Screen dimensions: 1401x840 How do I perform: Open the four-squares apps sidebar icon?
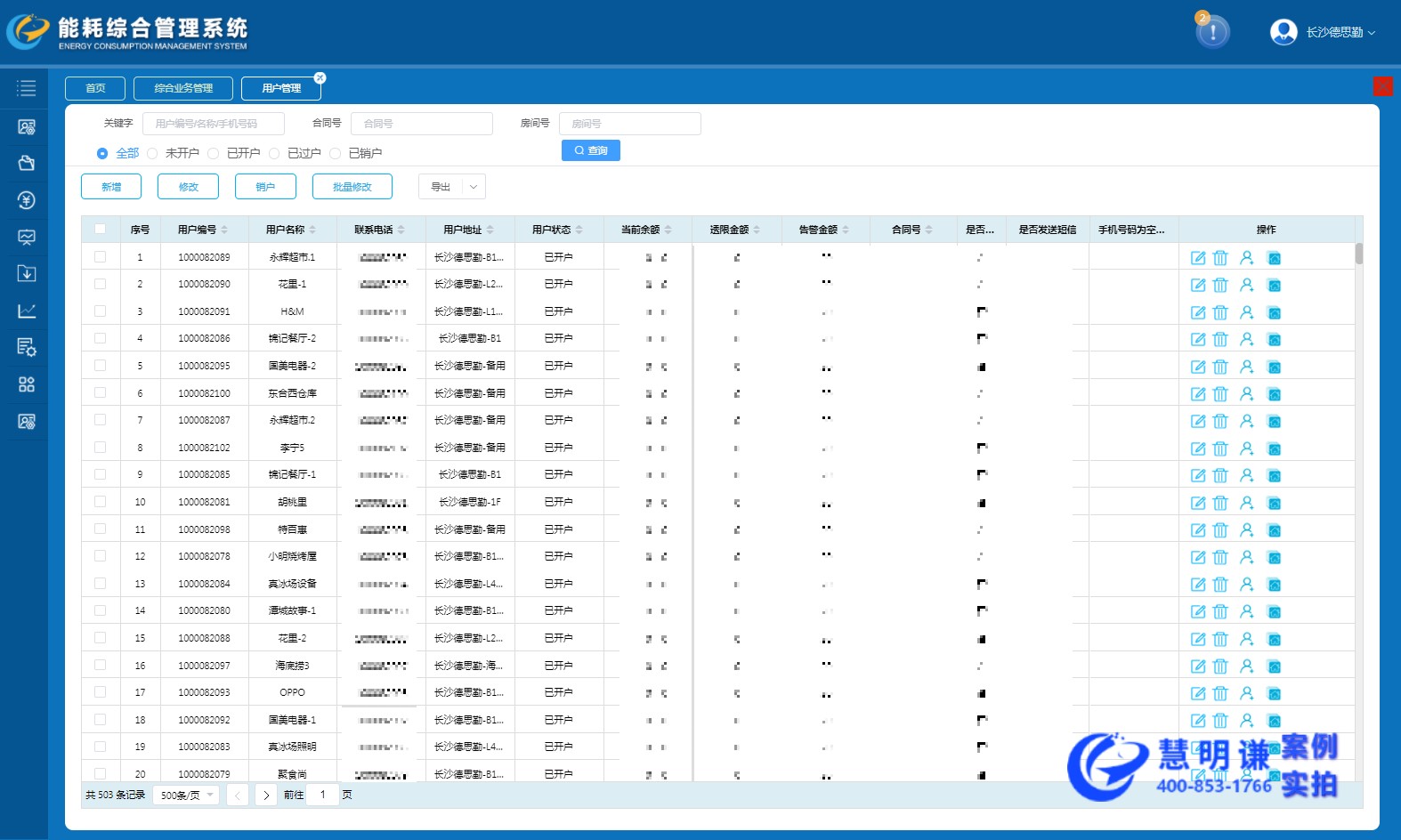pos(27,384)
